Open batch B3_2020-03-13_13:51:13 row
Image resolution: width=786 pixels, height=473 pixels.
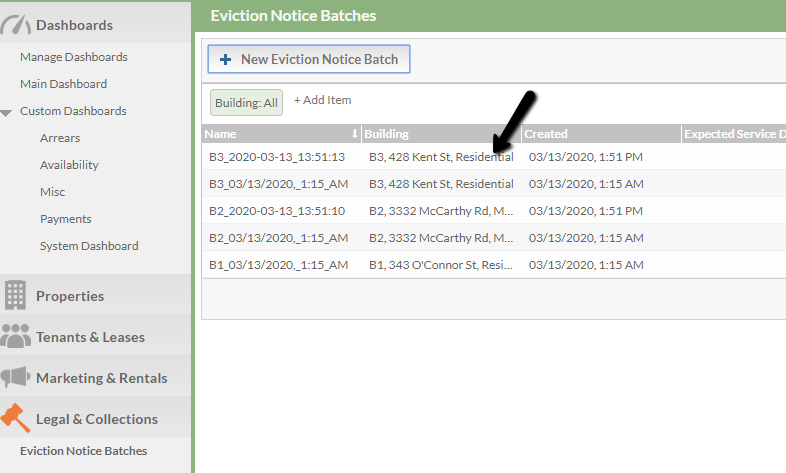(494, 157)
